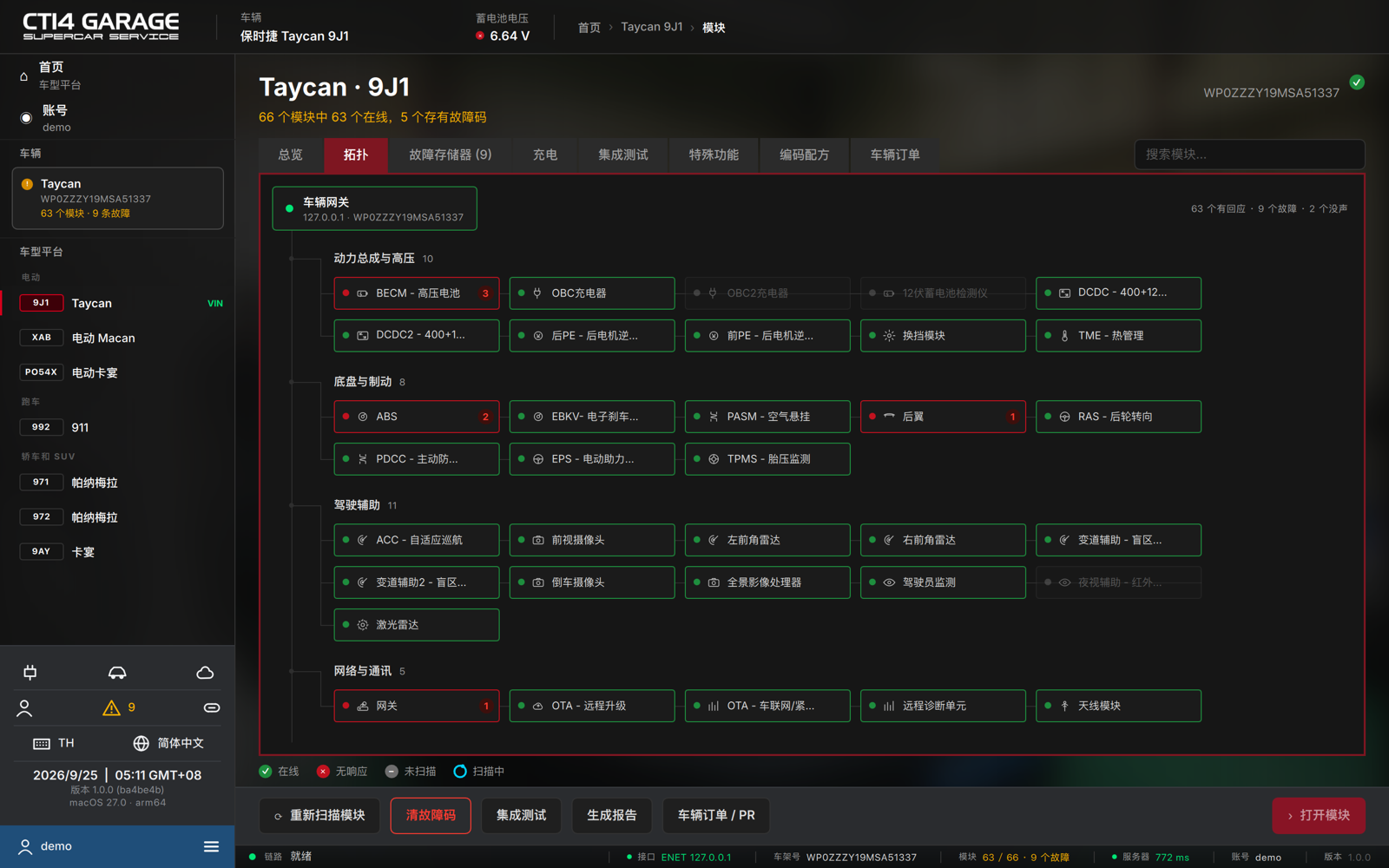
Task: Focus the 搜索模块 search field
Action: [1249, 155]
